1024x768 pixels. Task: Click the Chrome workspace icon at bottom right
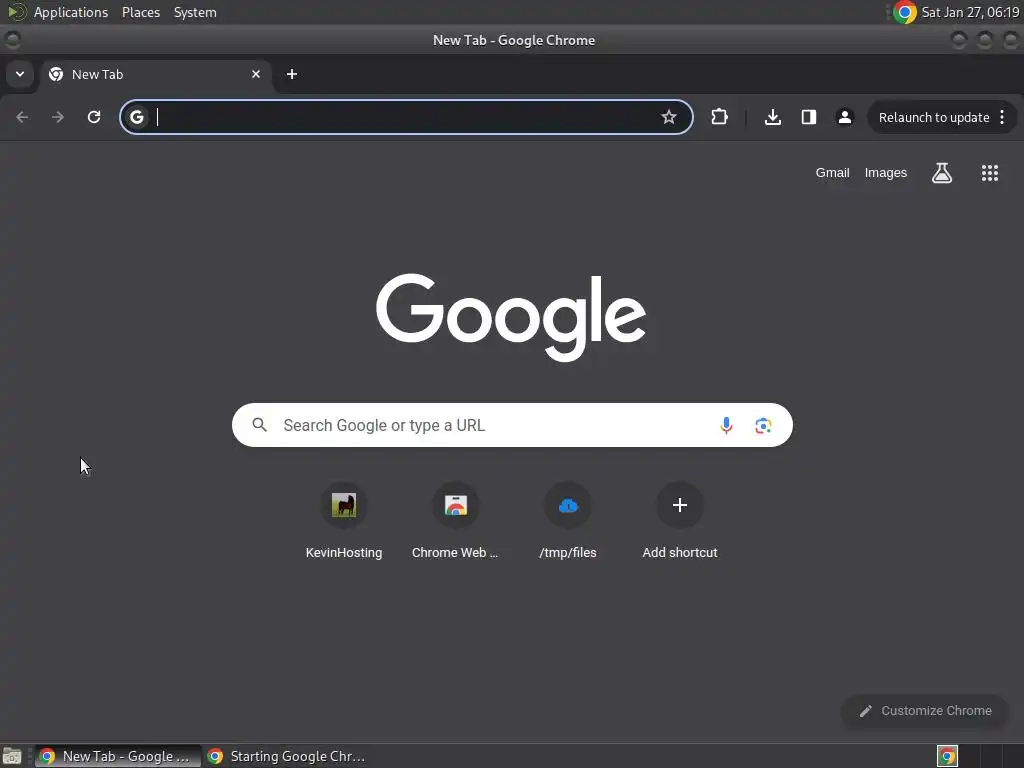[947, 756]
